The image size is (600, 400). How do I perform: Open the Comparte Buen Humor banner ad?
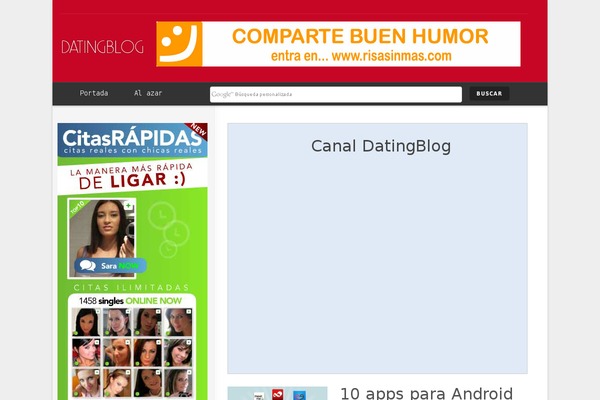pos(338,44)
